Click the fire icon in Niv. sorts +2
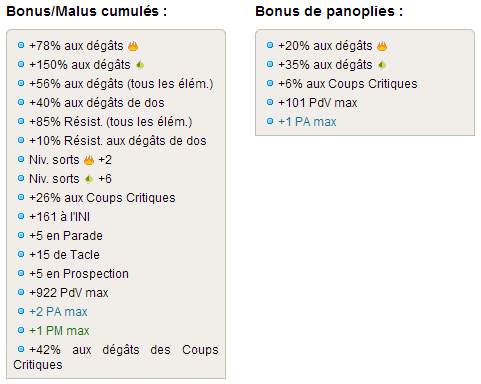The image size is (481, 384). pos(89,160)
